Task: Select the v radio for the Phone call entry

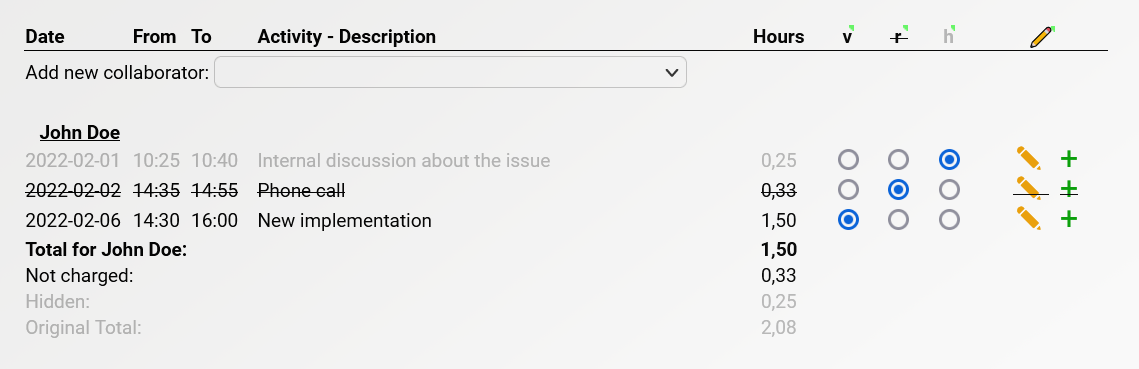Action: tap(848, 190)
